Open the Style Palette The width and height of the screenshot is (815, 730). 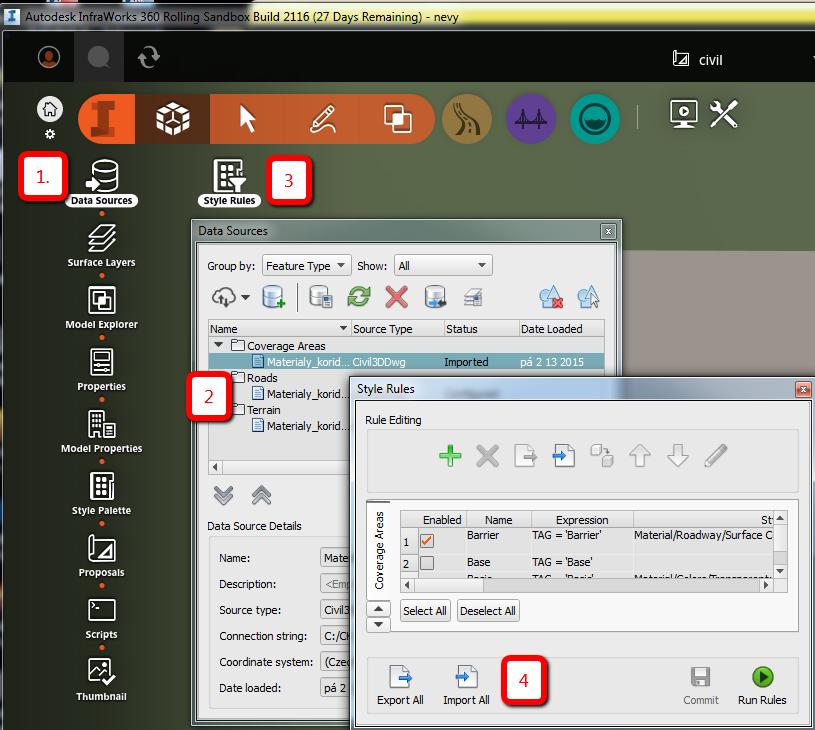coord(101,494)
